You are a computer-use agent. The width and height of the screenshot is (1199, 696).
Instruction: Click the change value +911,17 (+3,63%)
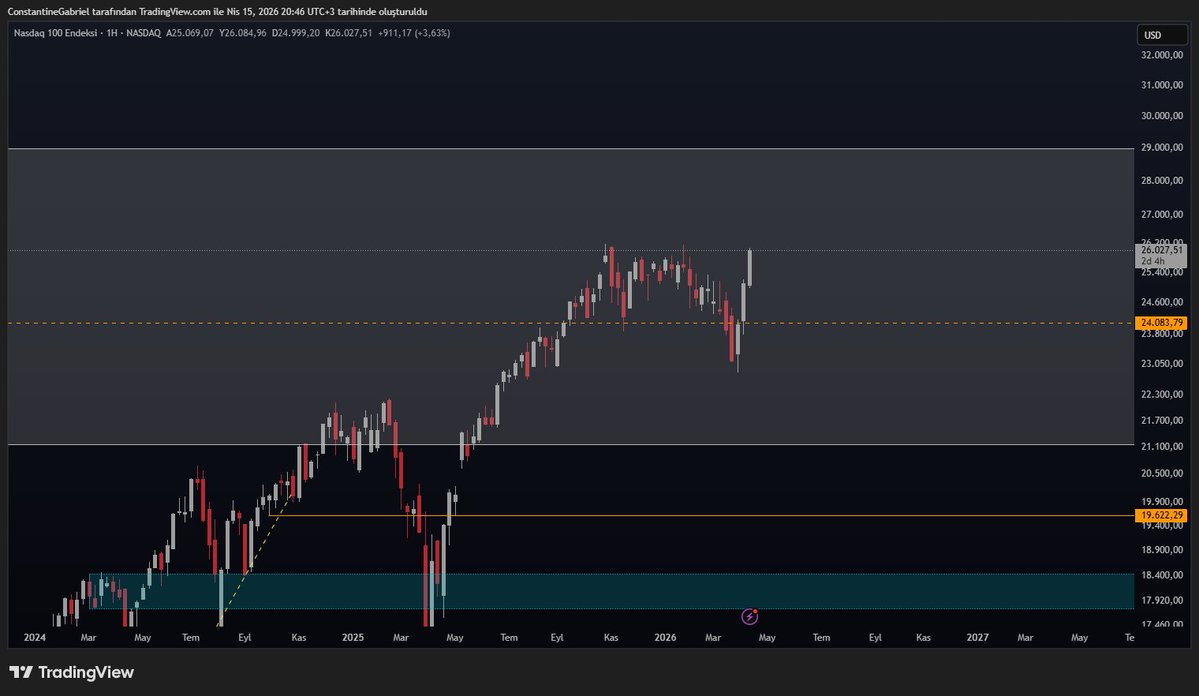[414, 33]
